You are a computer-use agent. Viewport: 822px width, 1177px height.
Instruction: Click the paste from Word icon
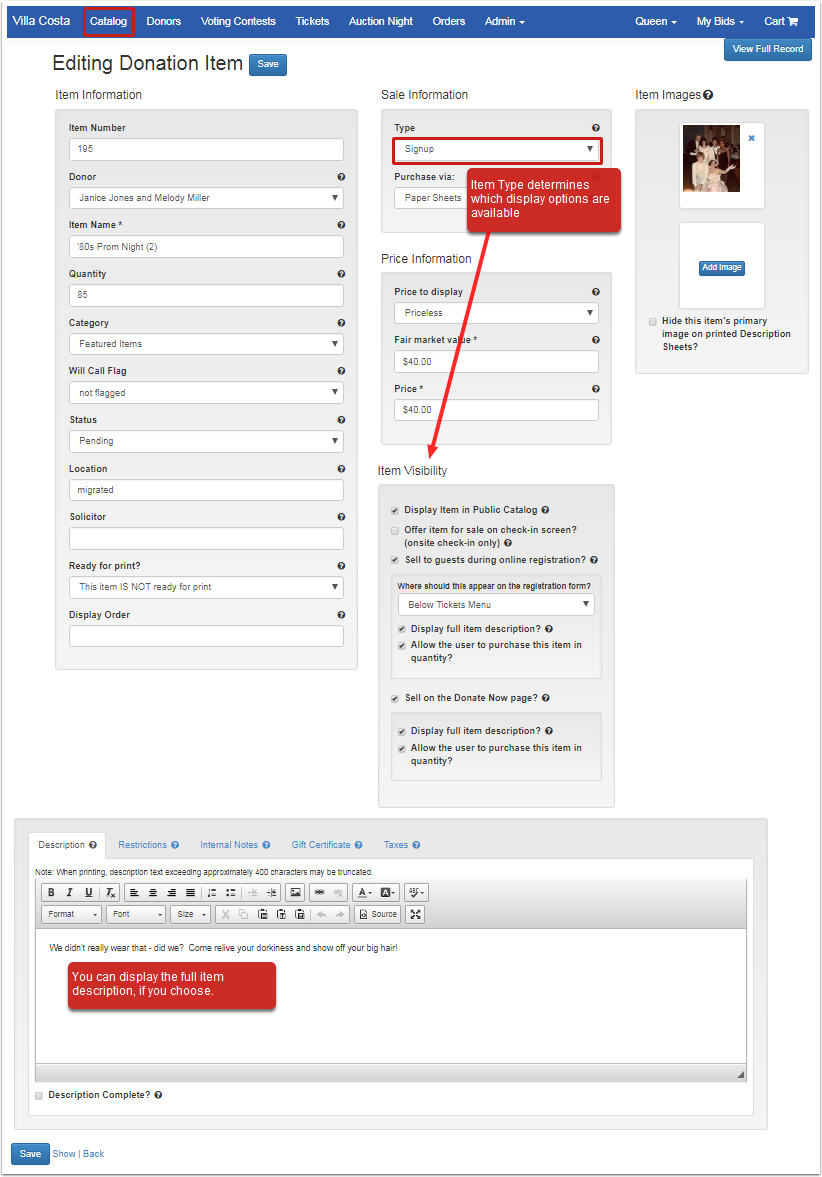[300, 914]
